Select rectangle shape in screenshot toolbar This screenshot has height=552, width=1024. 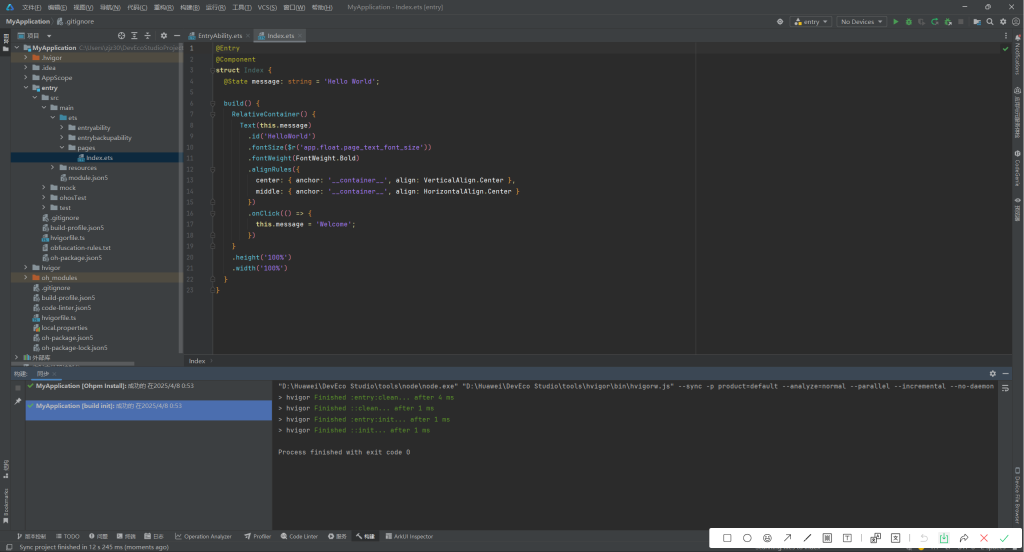[727, 538]
